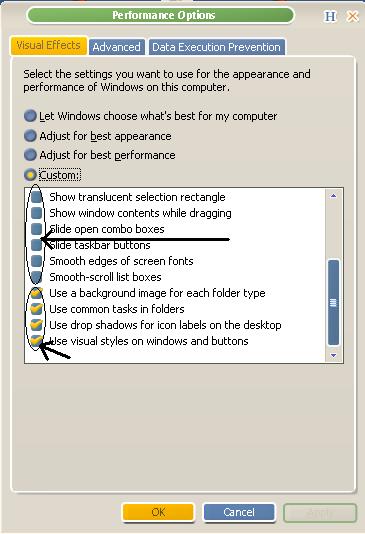
Task: Enable Slide open combo boxes
Action: (36, 229)
